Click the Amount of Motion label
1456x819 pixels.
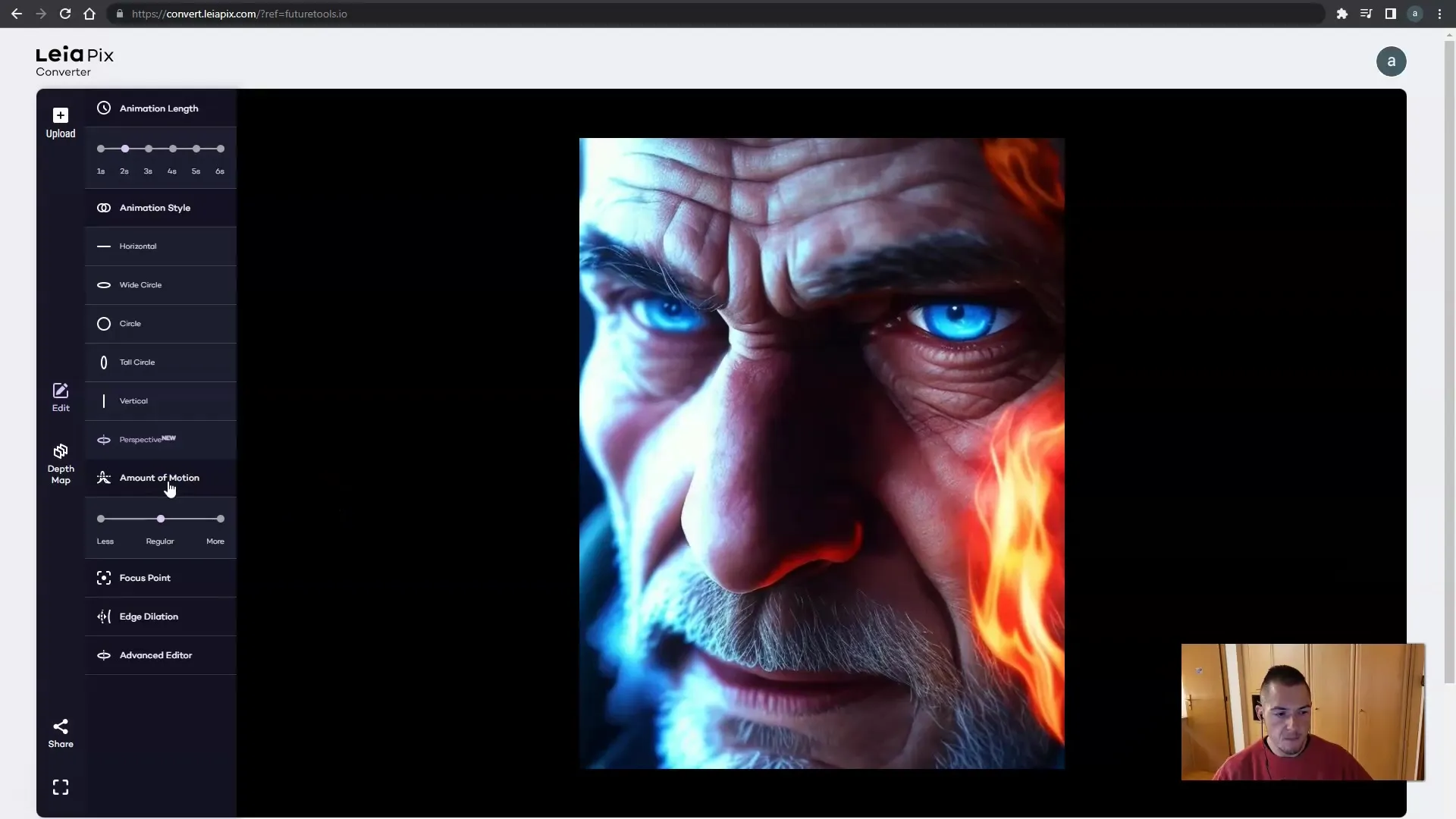pyautogui.click(x=159, y=477)
